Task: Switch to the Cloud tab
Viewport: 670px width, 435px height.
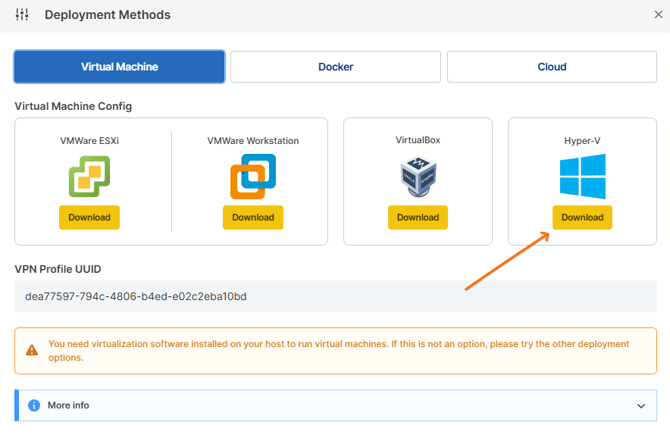Action: [x=552, y=67]
